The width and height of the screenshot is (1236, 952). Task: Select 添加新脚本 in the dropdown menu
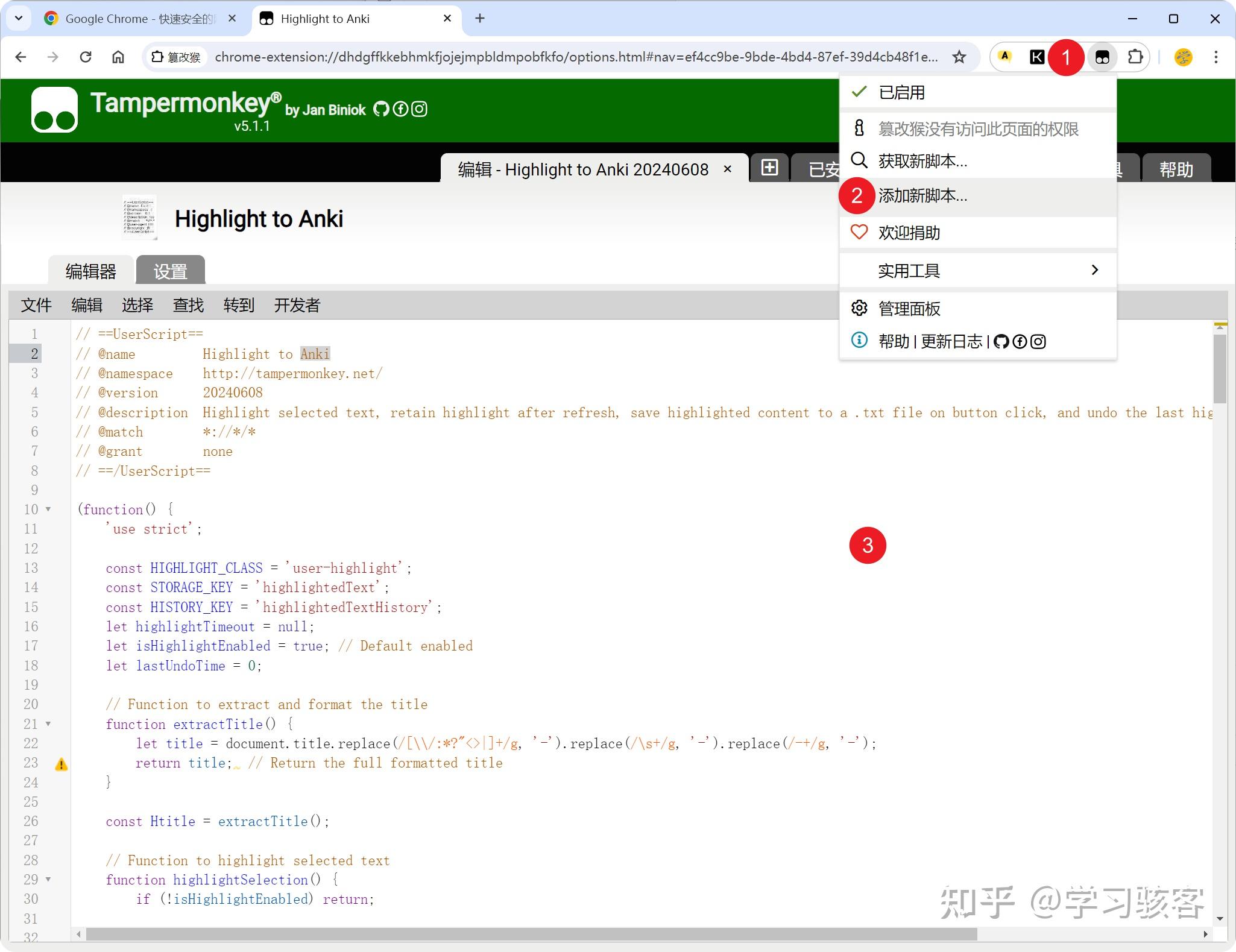[924, 196]
